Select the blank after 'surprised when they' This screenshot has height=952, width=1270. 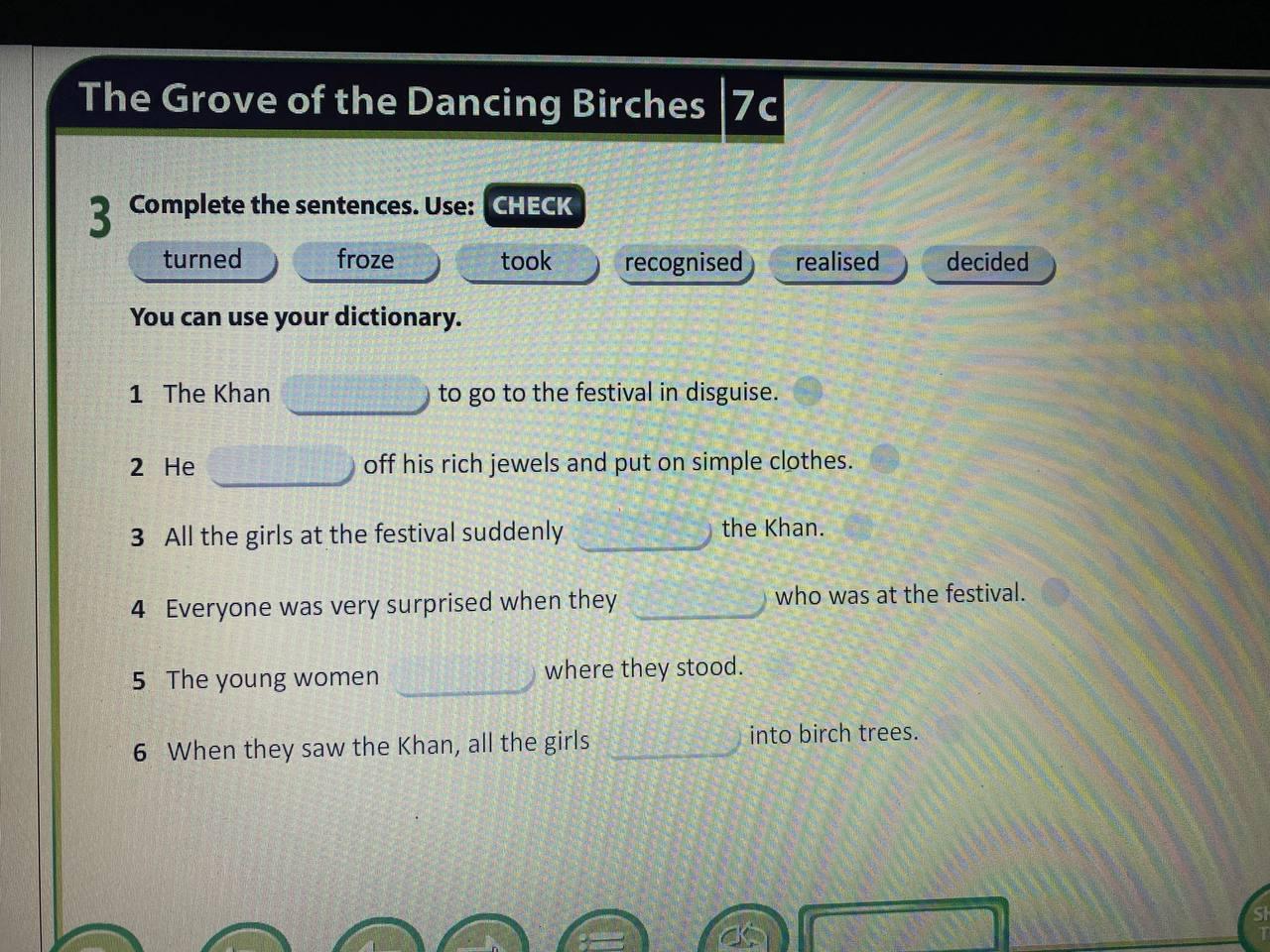coord(699,600)
